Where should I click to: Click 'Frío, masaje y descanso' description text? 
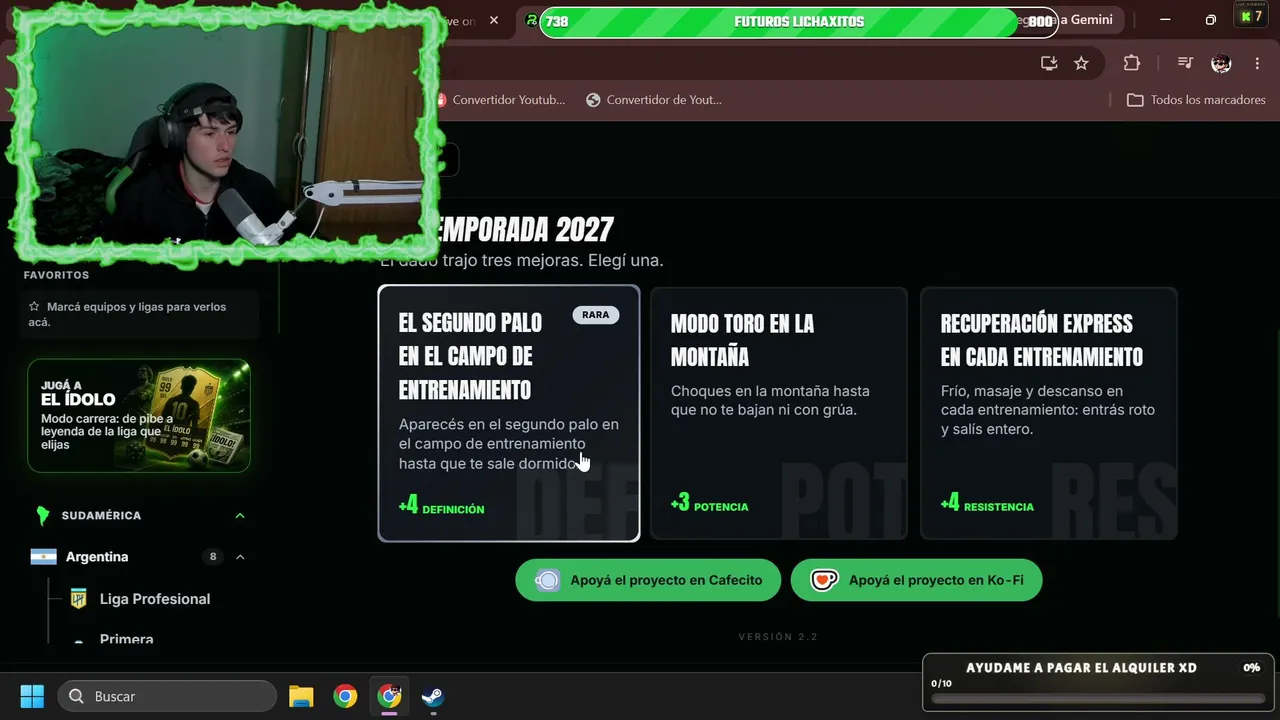1048,410
